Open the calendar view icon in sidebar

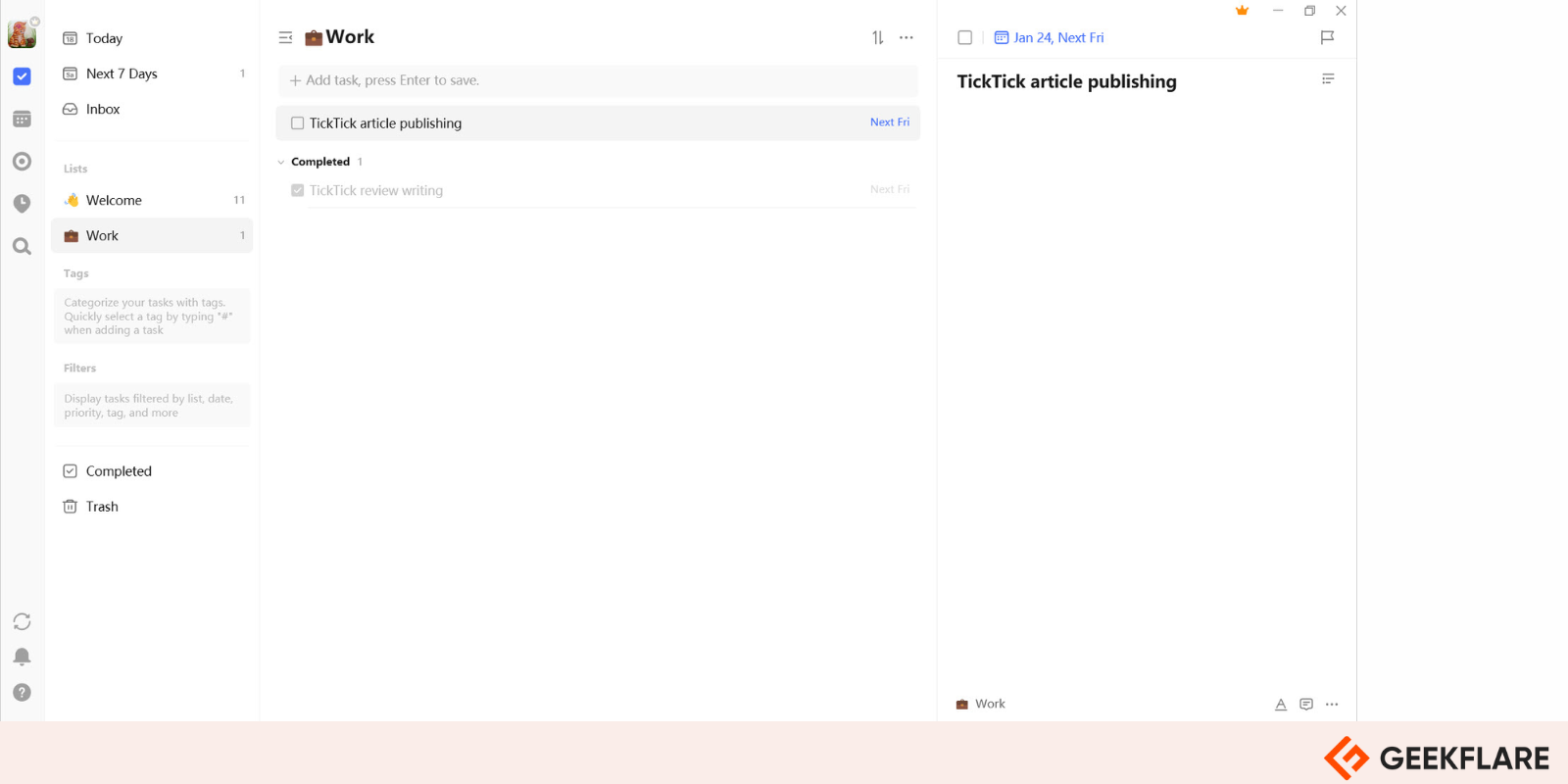(22, 119)
